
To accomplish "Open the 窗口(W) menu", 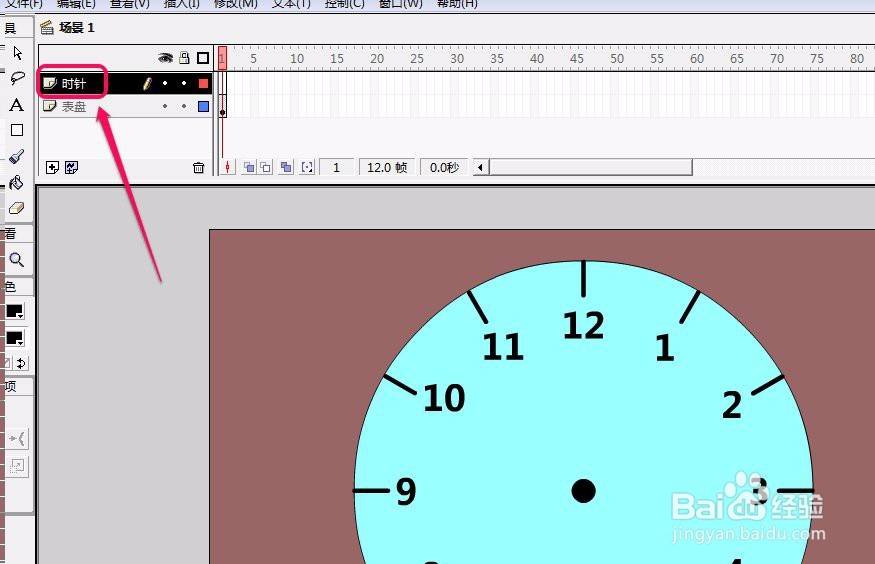I will [401, 3].
